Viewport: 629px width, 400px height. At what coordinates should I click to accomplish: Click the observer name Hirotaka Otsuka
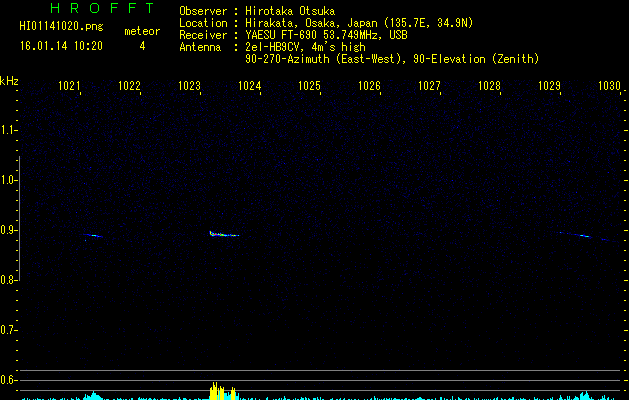[290, 11]
